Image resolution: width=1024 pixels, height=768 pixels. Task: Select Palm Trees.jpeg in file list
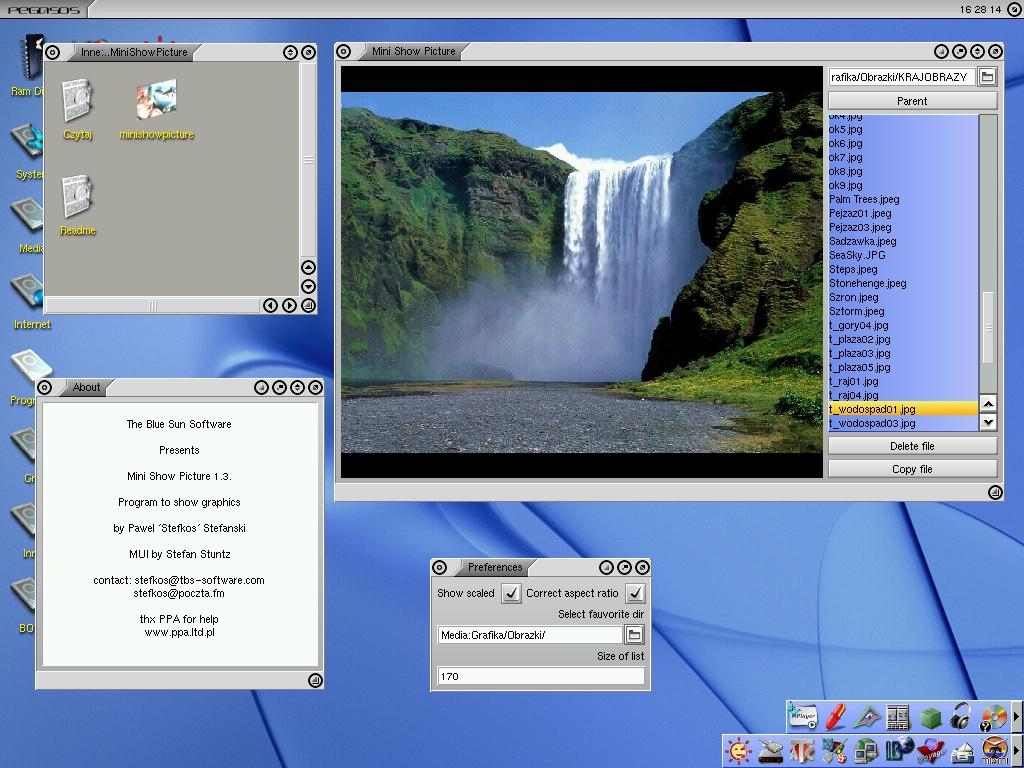click(903, 199)
